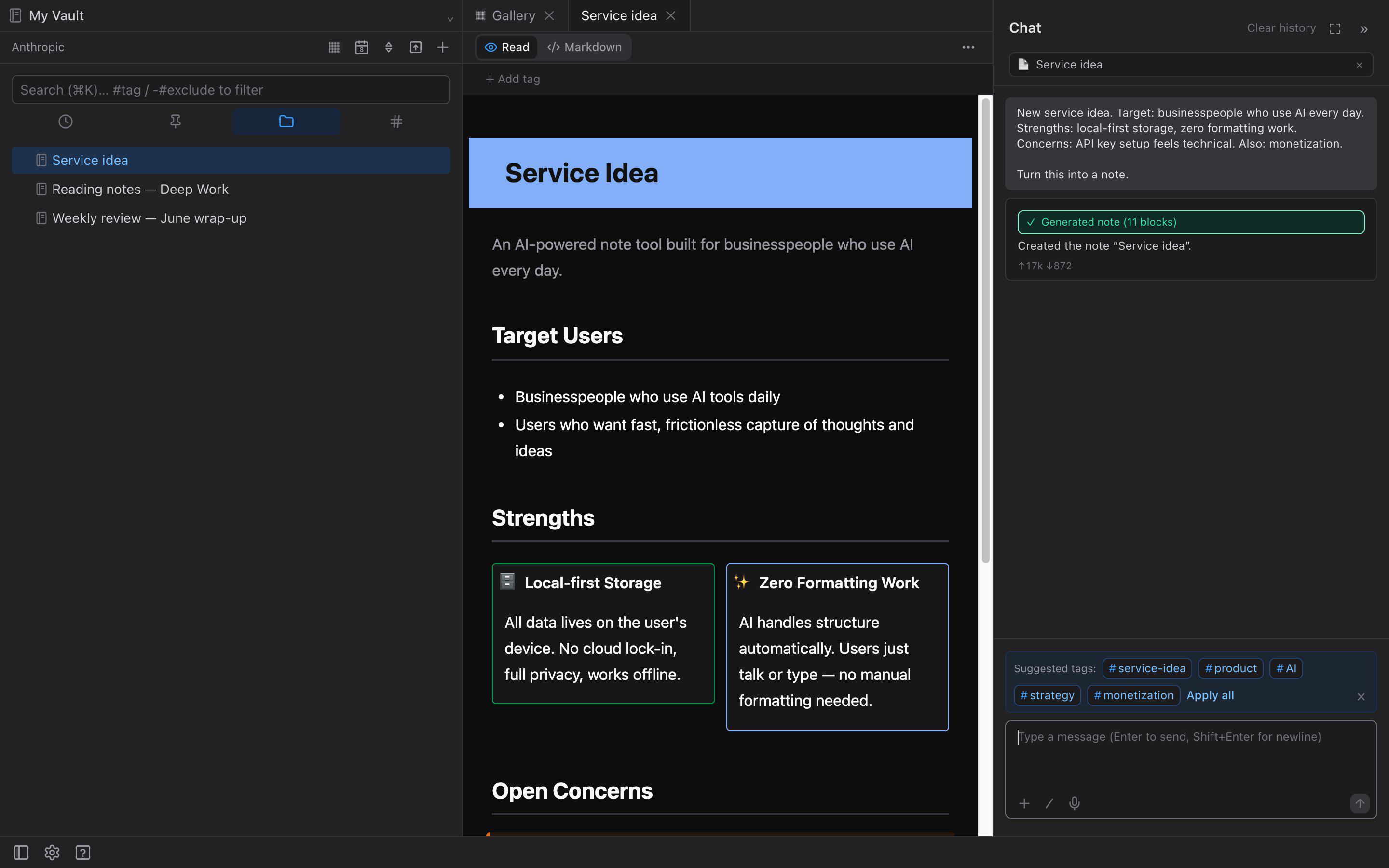Open slash commands icon in chat input

[1049, 803]
